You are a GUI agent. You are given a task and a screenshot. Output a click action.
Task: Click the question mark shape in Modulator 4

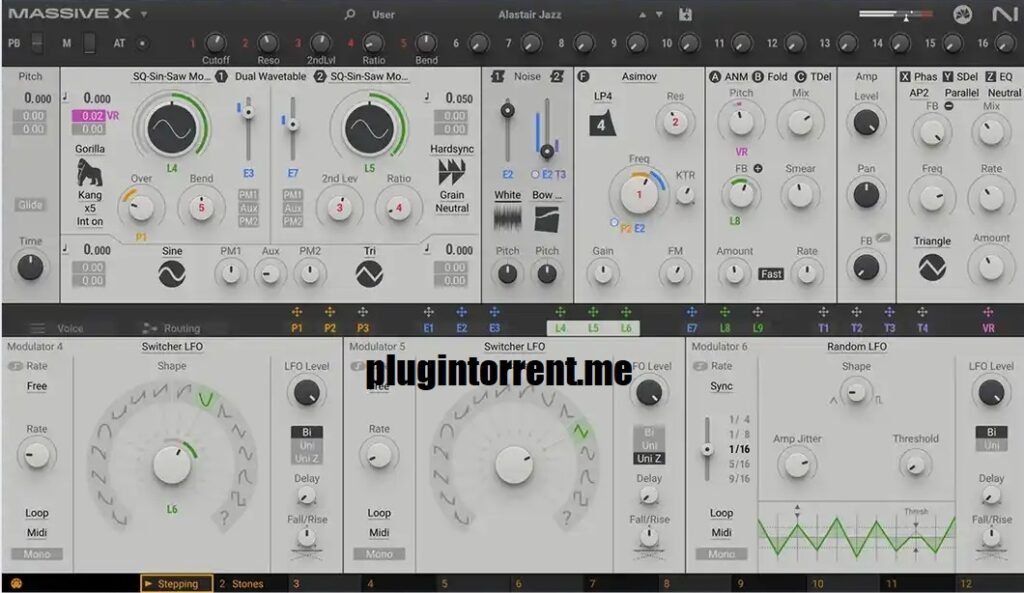[x=224, y=518]
